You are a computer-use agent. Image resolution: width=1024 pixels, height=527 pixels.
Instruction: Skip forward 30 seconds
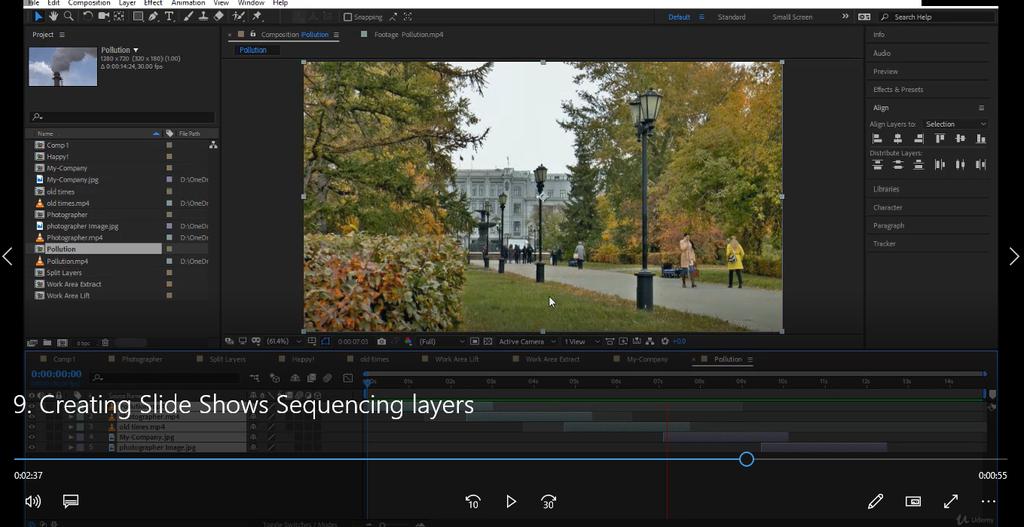coord(549,502)
